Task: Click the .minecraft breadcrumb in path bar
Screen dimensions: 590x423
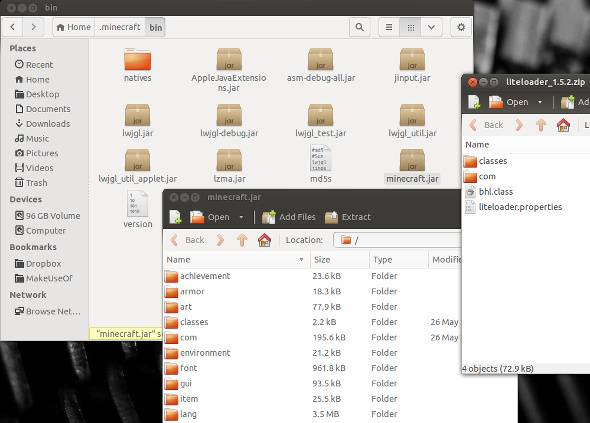Action: (120, 27)
